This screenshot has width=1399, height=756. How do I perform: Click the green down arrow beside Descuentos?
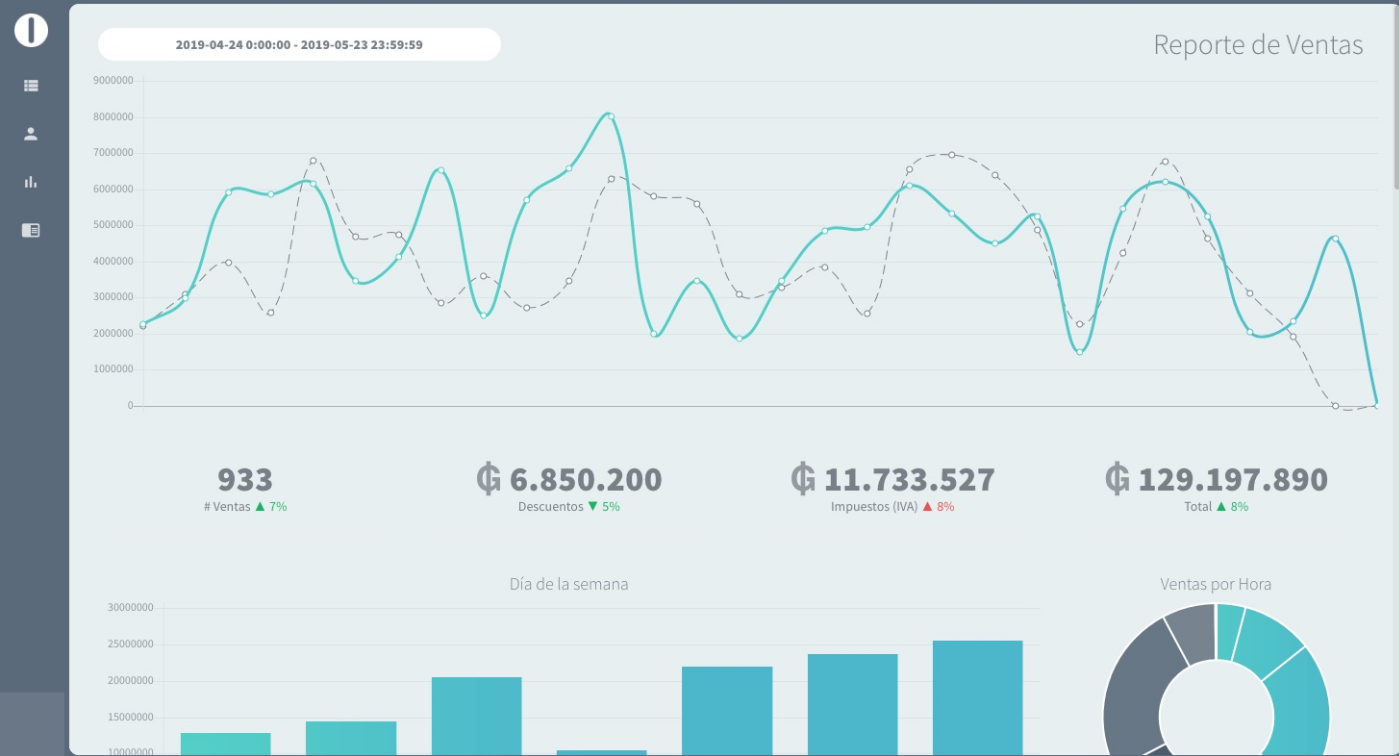coord(593,507)
